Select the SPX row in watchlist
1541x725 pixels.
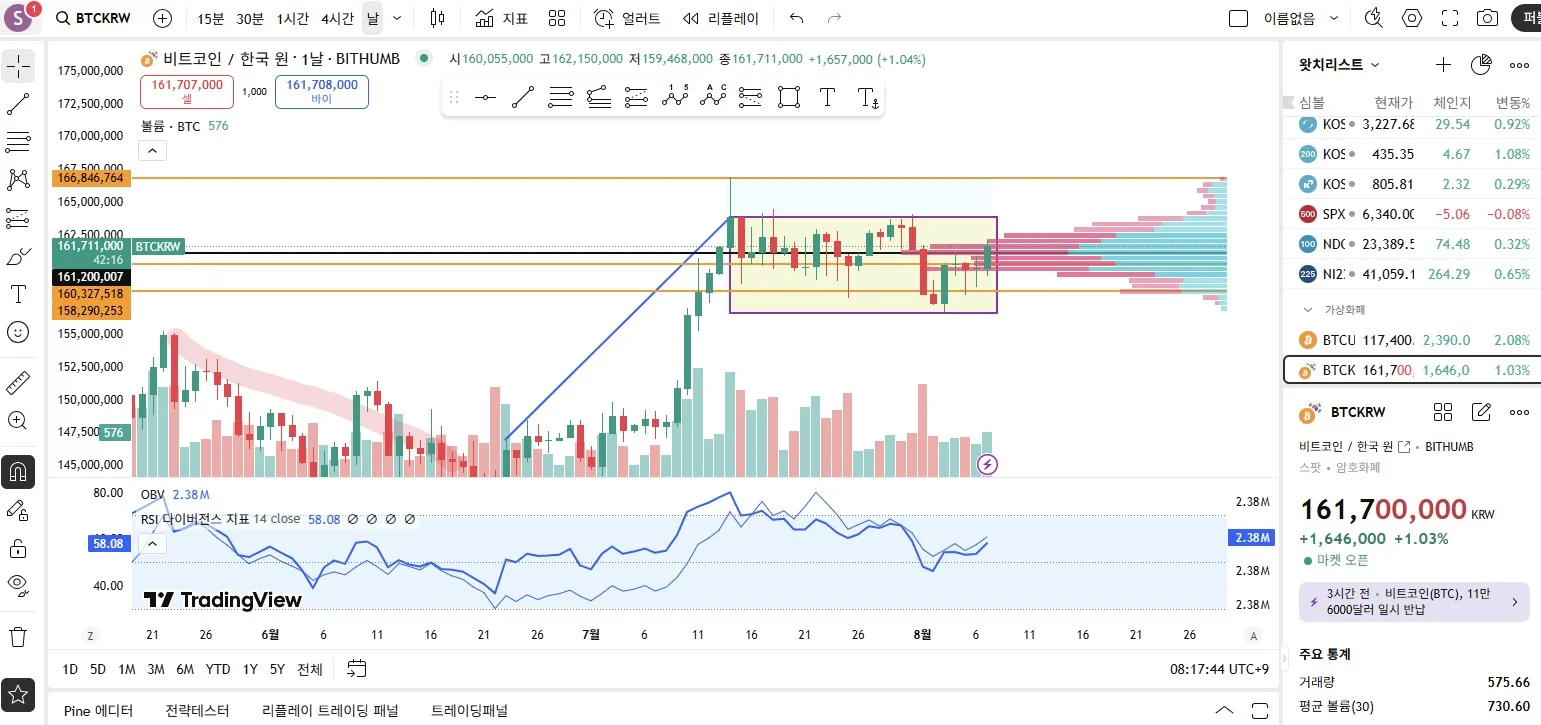point(1412,214)
